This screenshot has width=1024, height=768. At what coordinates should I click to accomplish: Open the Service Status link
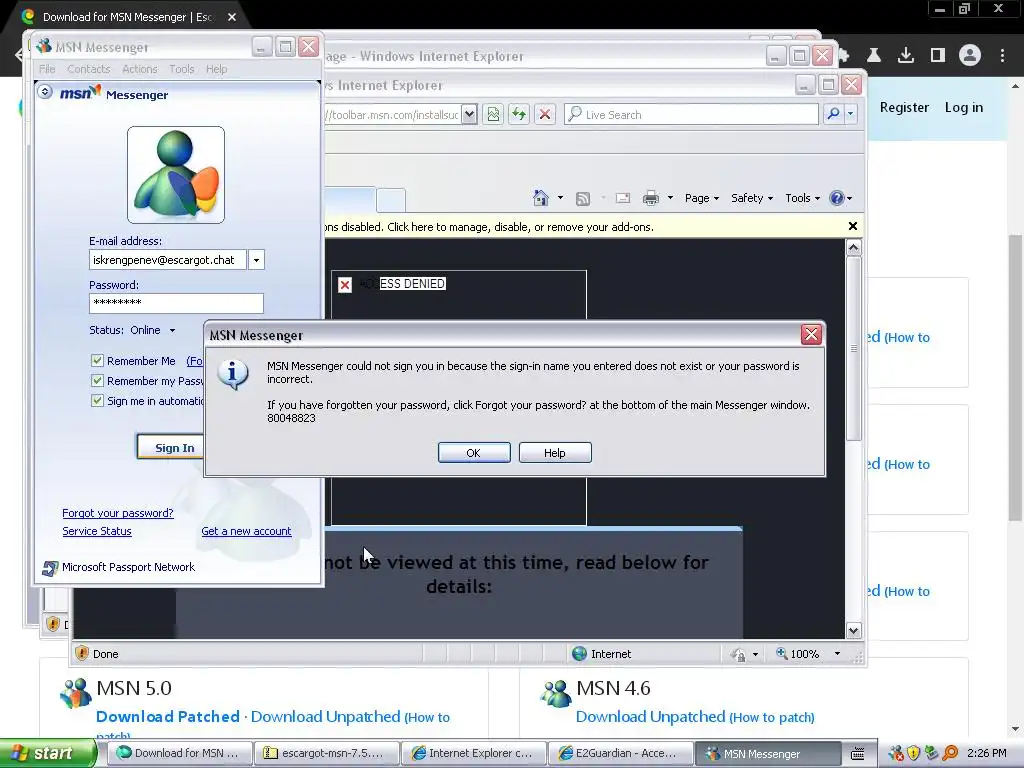click(x=97, y=531)
